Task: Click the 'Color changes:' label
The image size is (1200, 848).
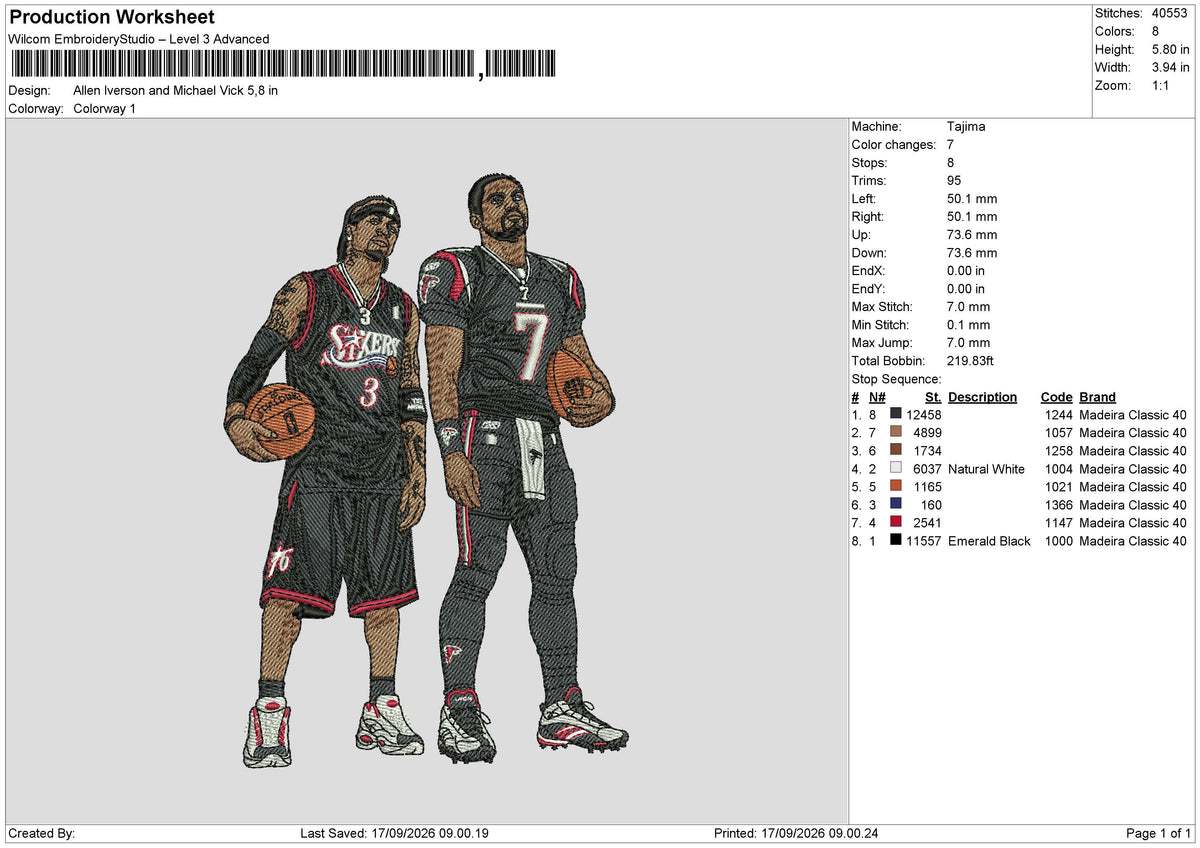Action: pos(894,145)
